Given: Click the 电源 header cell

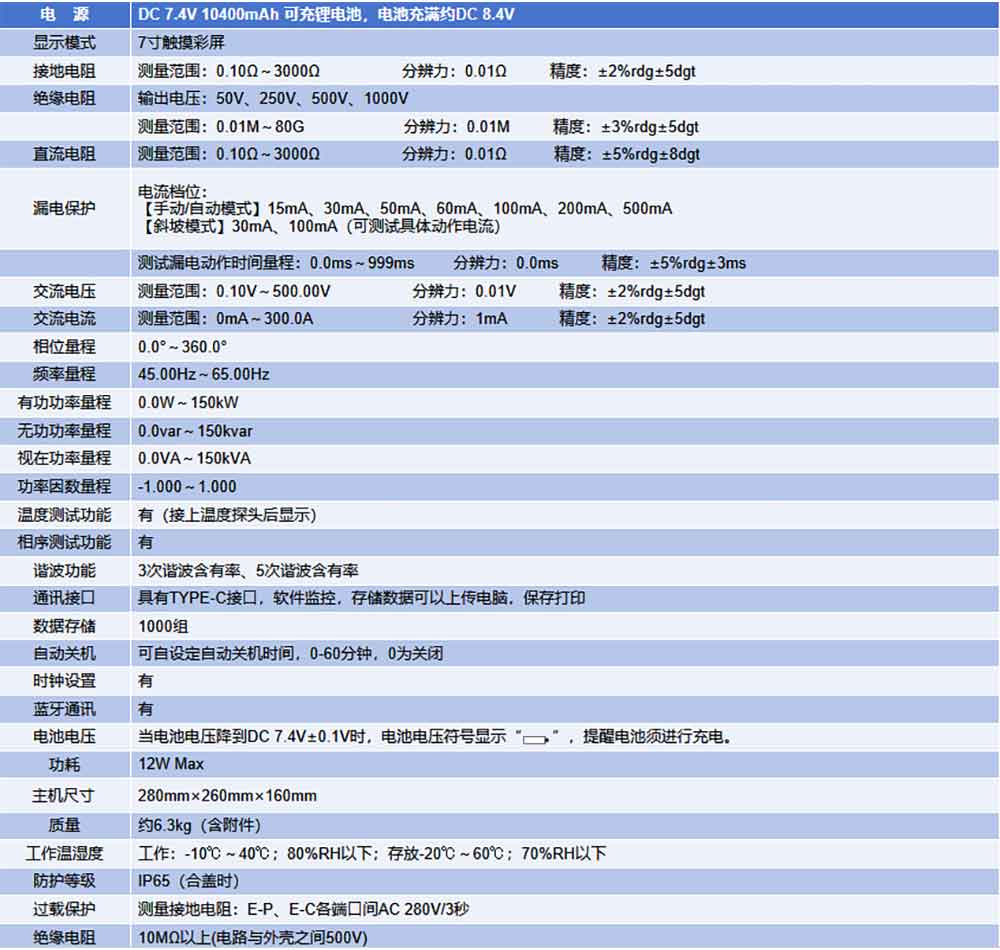Looking at the screenshot, I should [x=64, y=15].
